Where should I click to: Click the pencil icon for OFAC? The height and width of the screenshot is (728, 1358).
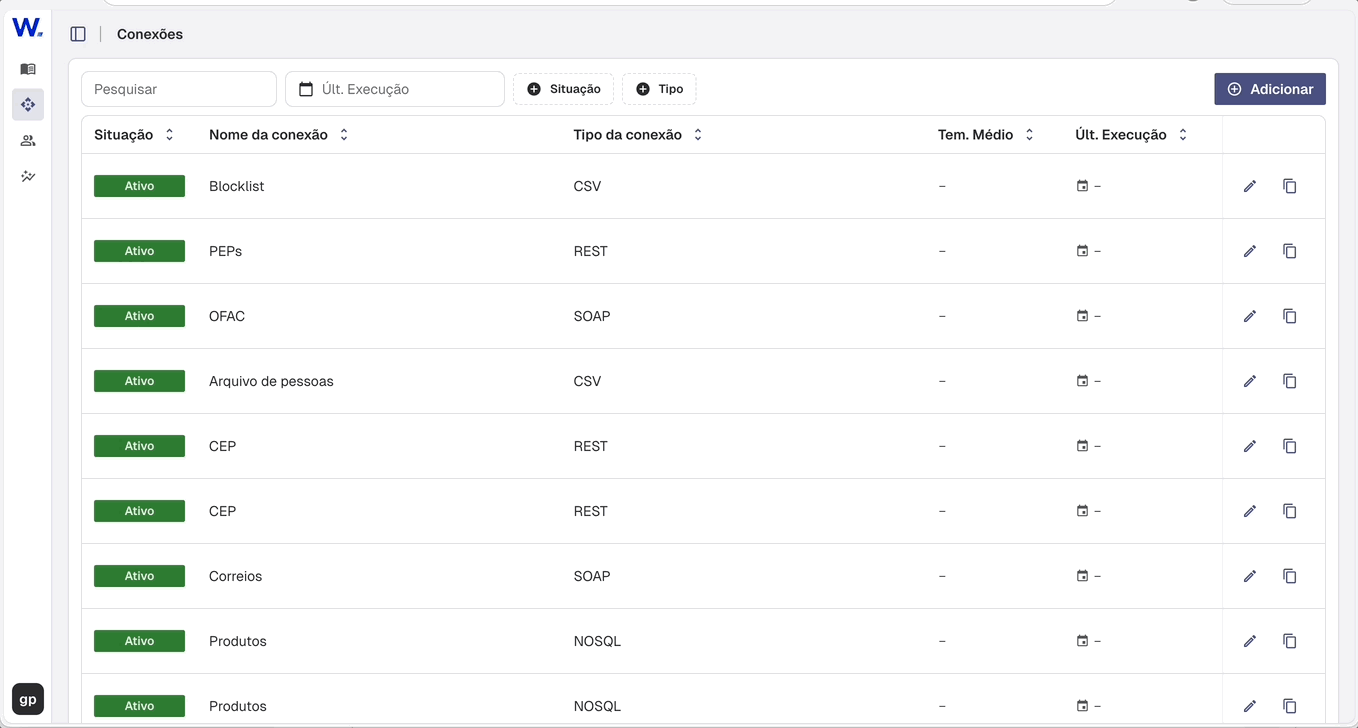coord(1249,316)
